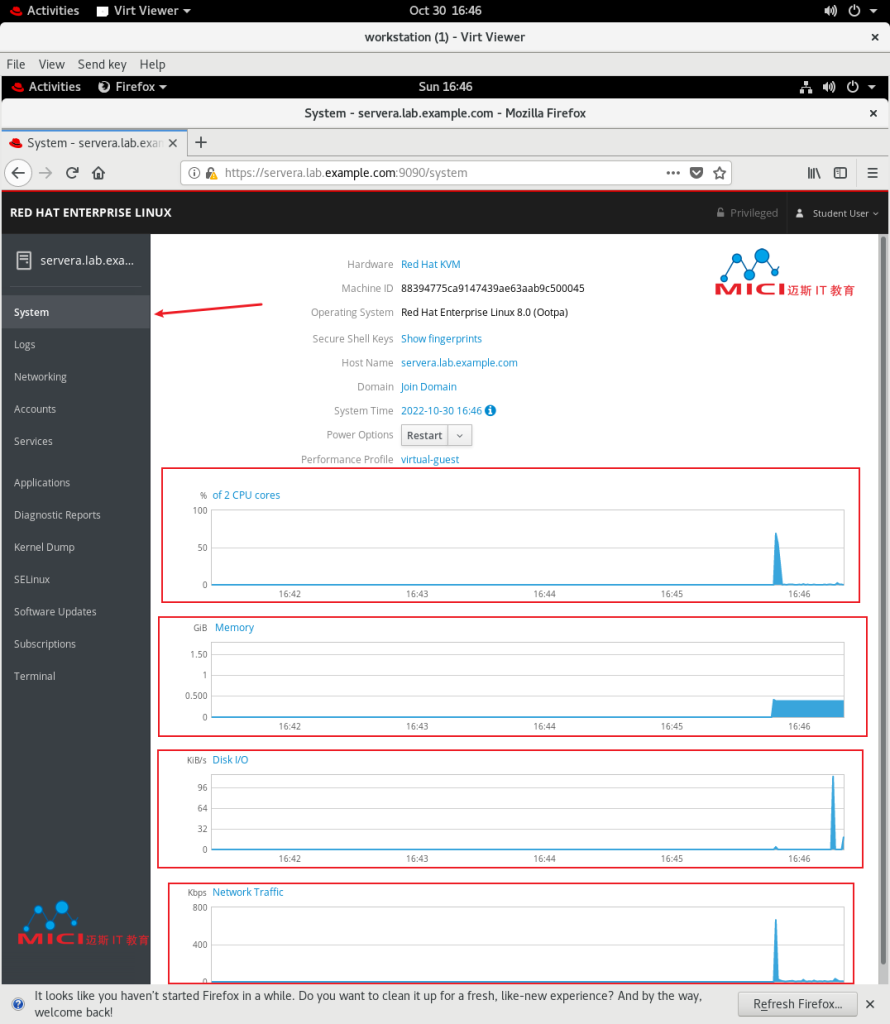Open Student User account dropdown
890x1024 pixels.
click(837, 213)
